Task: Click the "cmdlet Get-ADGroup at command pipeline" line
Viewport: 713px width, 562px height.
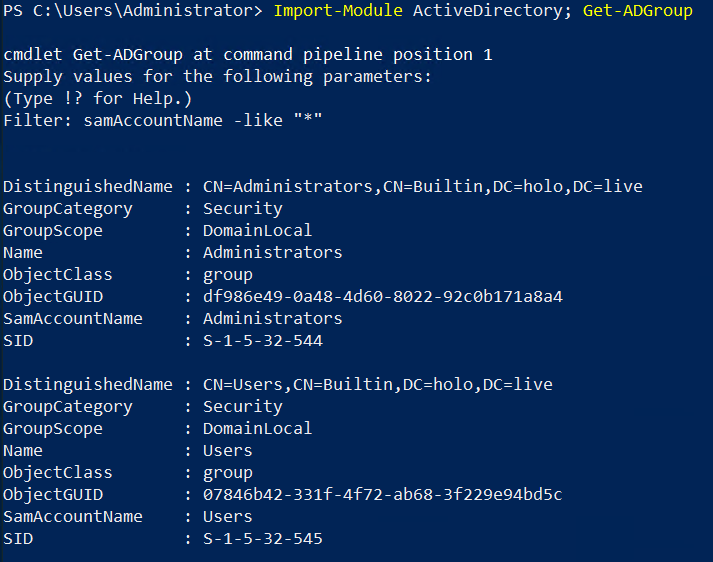Action: pyautogui.click(x=247, y=54)
